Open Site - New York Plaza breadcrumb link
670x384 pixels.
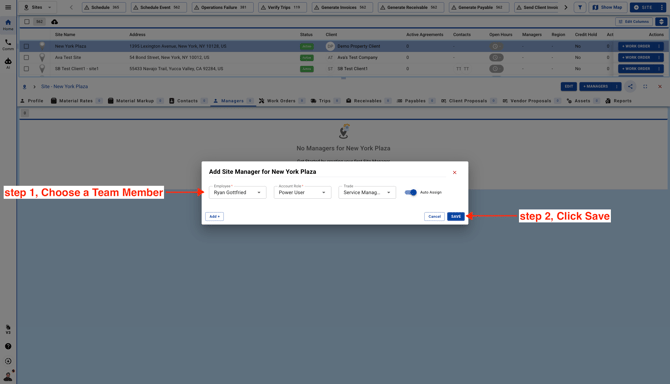[x=65, y=87]
